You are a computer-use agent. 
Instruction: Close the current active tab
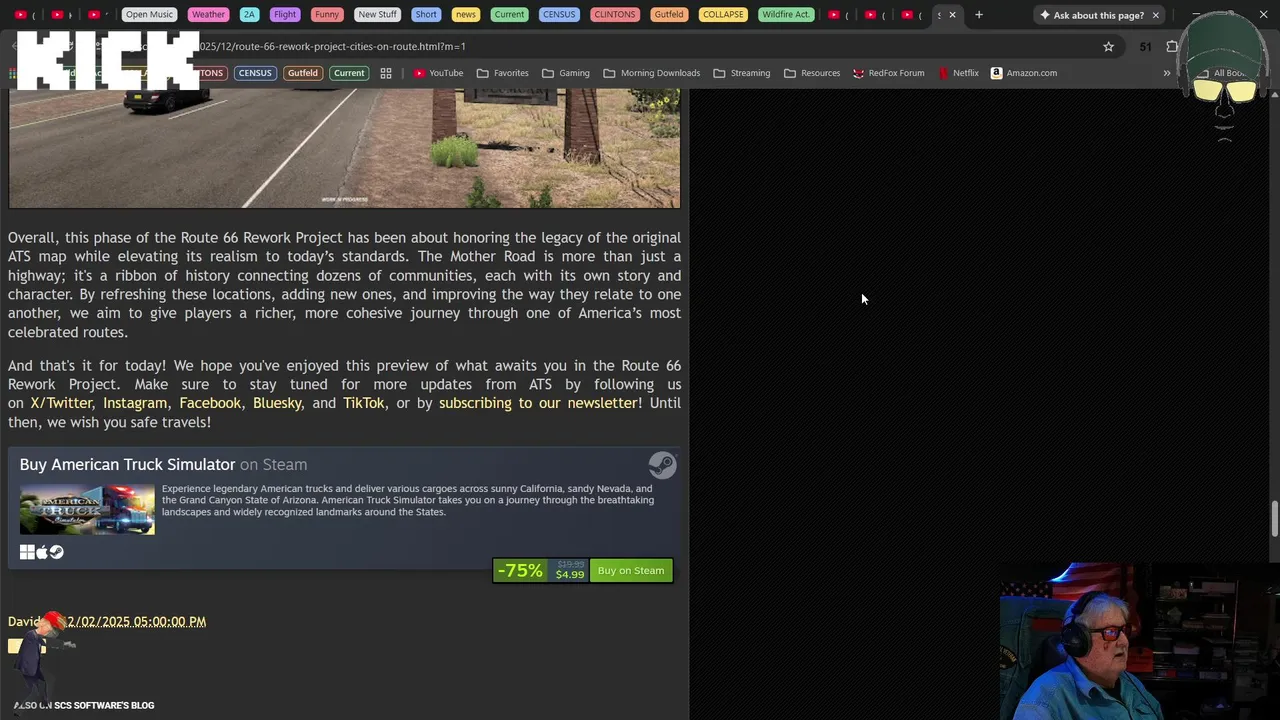tap(952, 15)
